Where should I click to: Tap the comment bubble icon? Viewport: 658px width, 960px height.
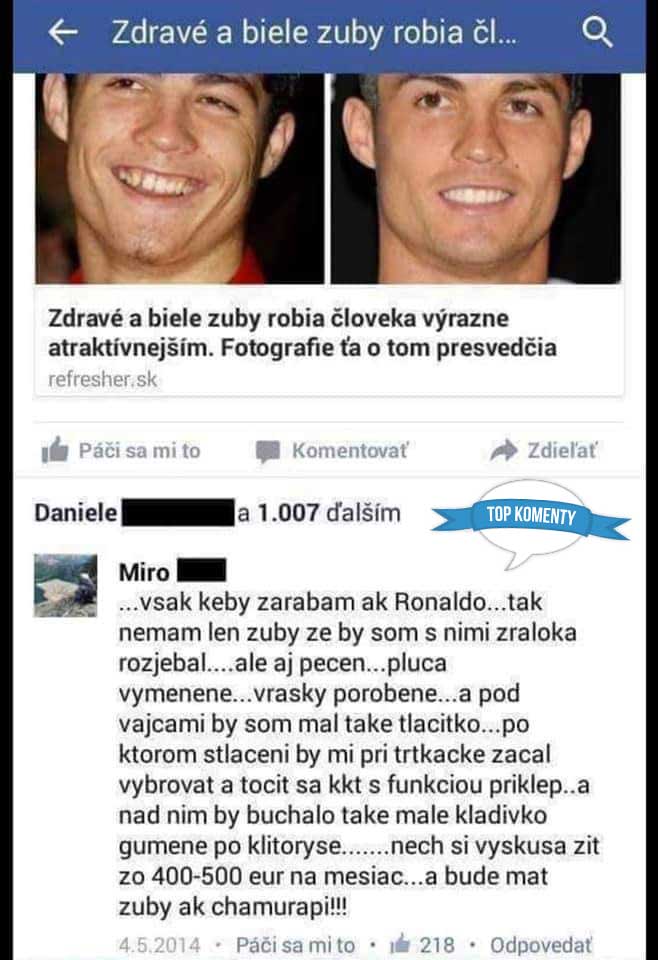tap(267, 452)
